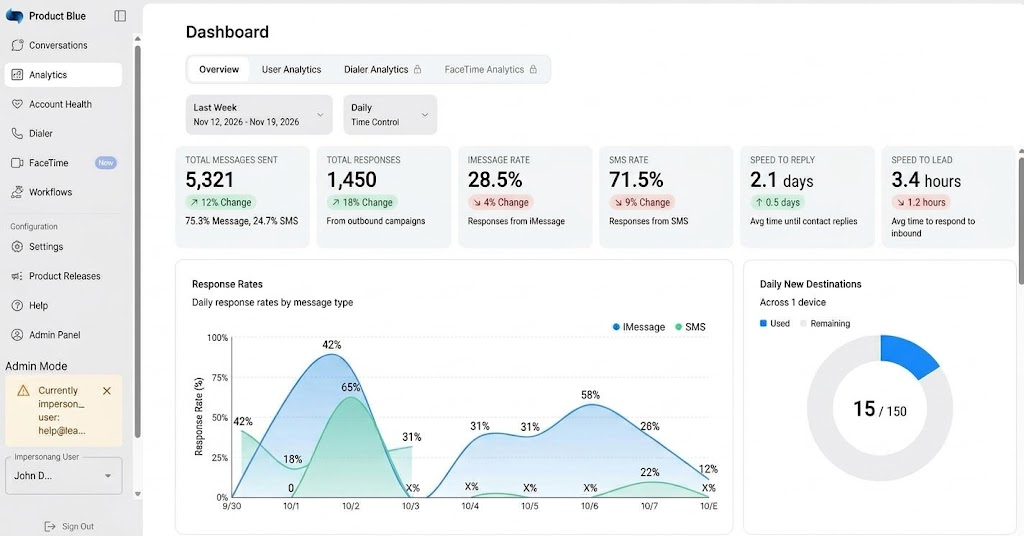This screenshot has height=536, width=1024.
Task: Expand the Impersonating User John D dropdown
Action: pyautogui.click(x=63, y=475)
